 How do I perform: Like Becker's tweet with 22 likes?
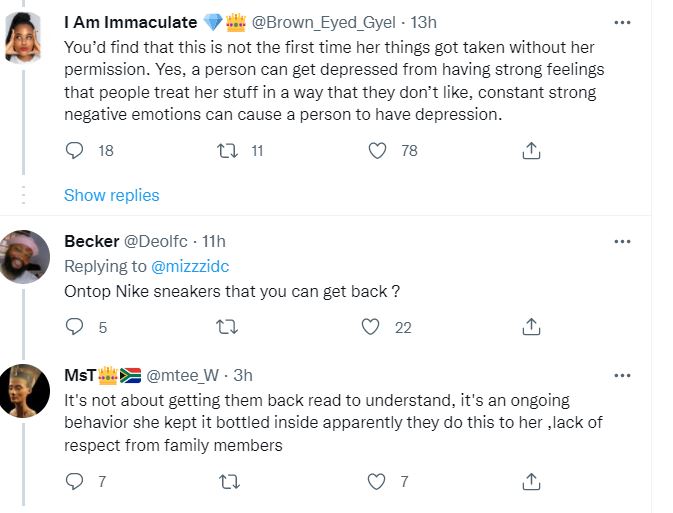[x=372, y=327]
